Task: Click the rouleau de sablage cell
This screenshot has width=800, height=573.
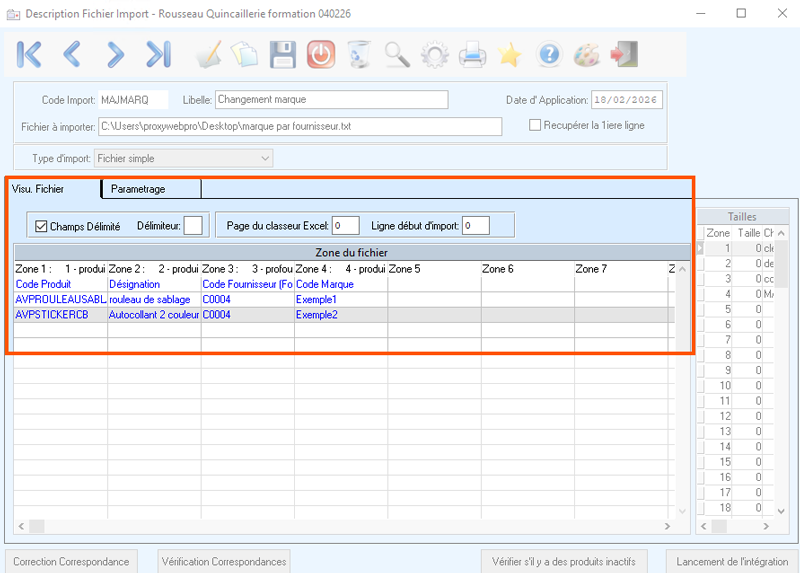Action: 154,300
